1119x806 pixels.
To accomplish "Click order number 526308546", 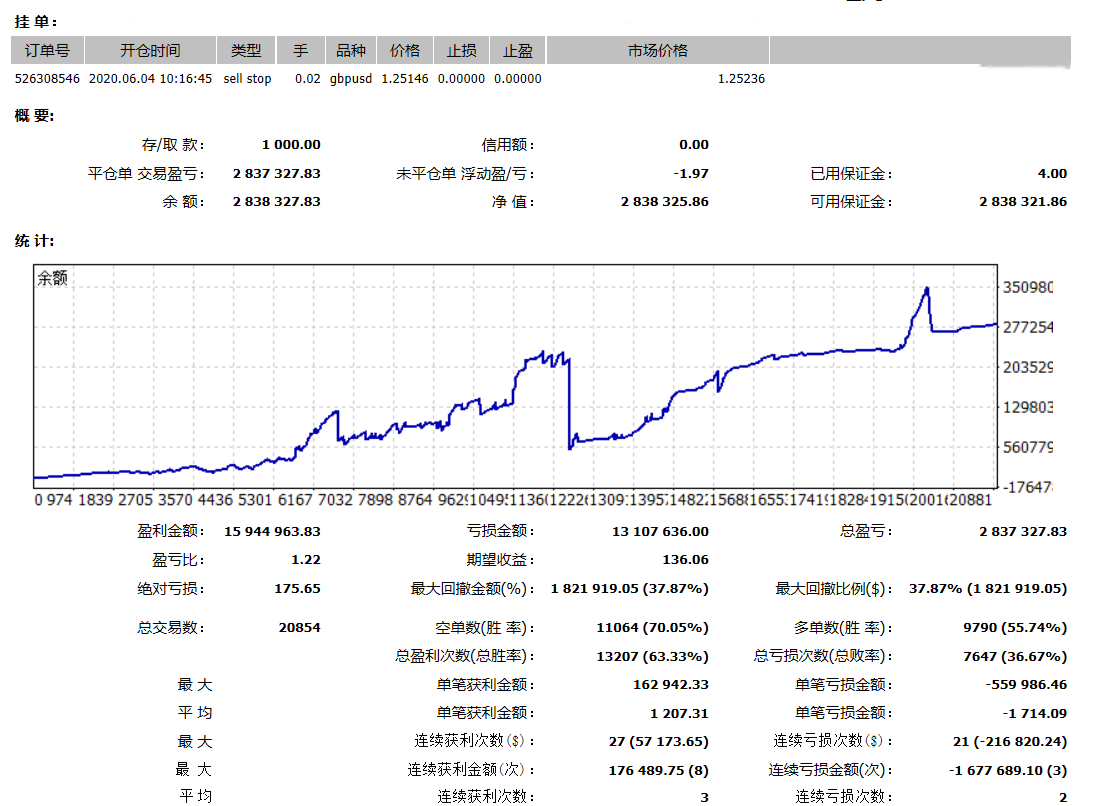I will [46, 78].
